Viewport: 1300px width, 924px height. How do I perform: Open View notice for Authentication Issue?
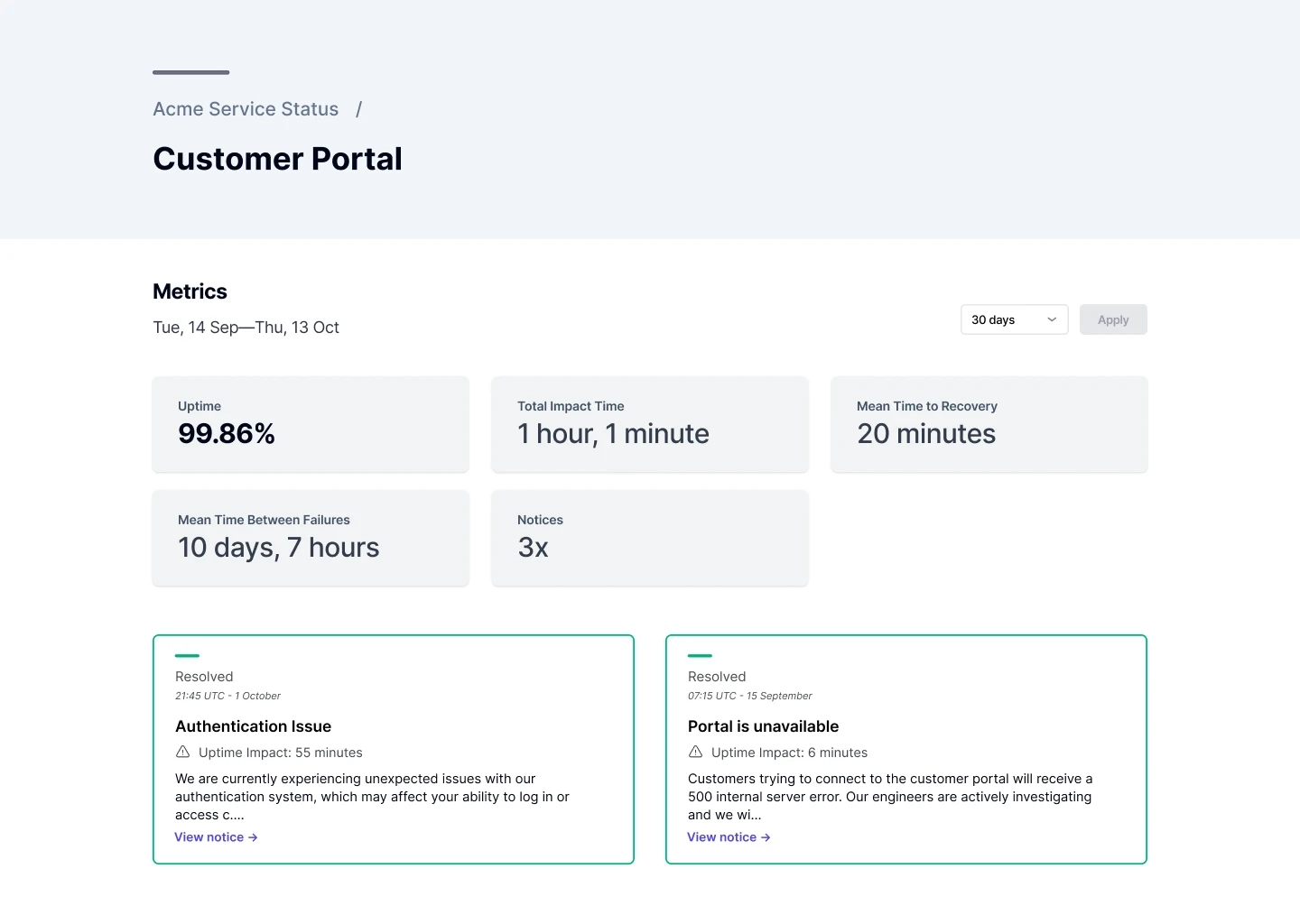point(209,837)
